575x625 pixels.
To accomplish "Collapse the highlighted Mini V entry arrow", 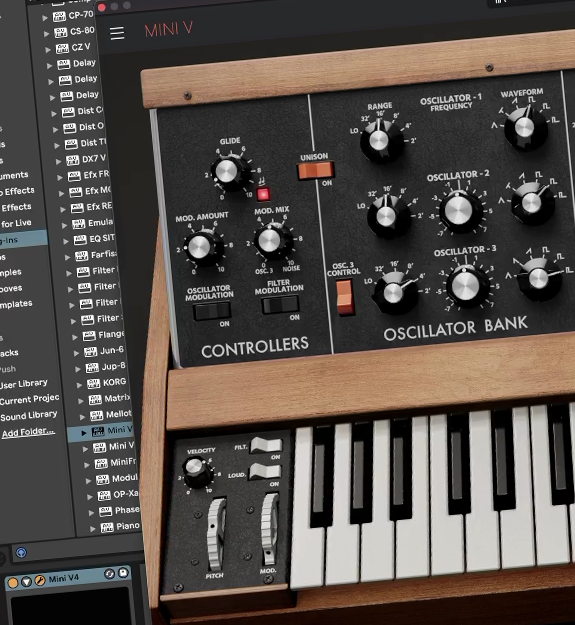I will [x=84, y=433].
